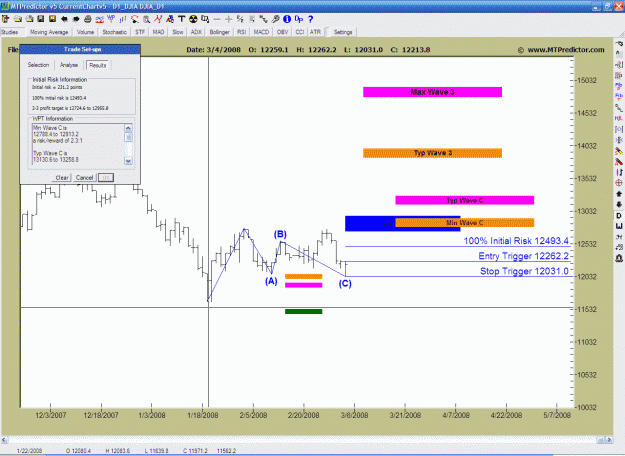Click Cancel in Trade Set-ups dialog
The height and width of the screenshot is (456, 625).
pos(85,178)
